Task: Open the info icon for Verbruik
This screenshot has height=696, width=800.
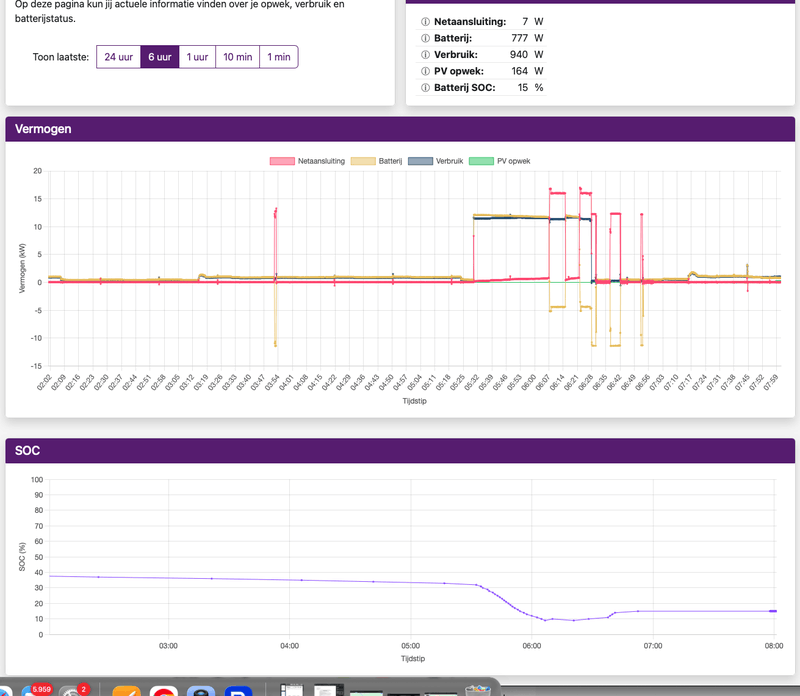Action: 425,55
